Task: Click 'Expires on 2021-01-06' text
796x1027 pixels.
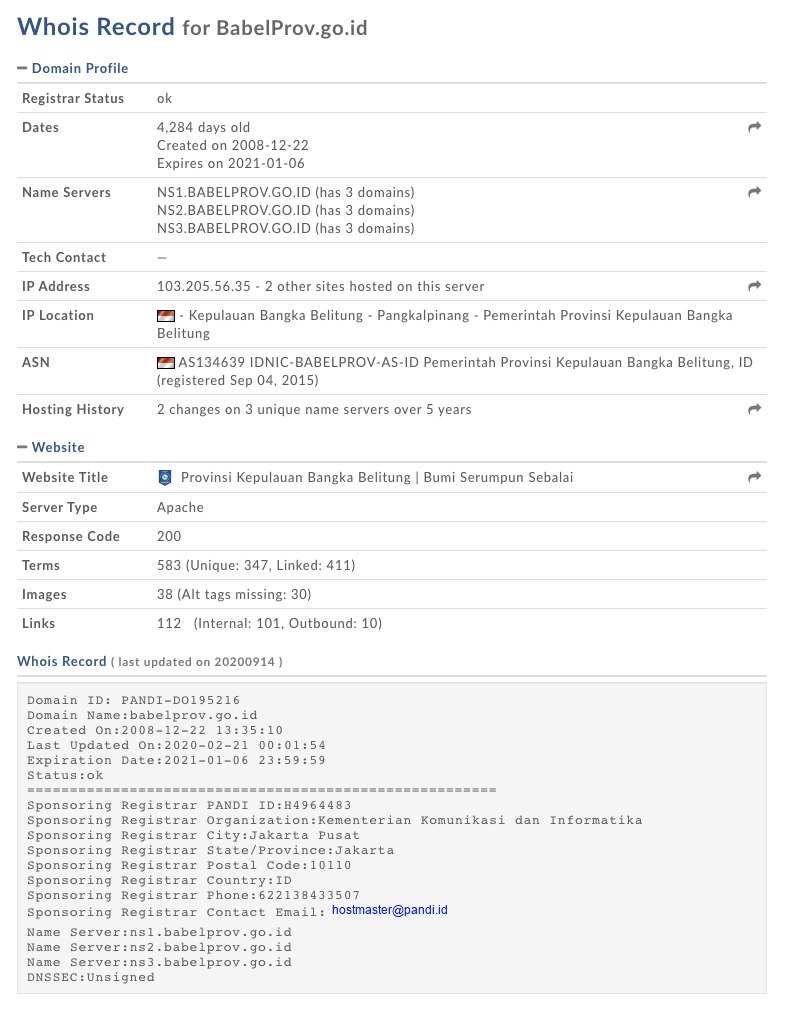Action: pos(231,163)
